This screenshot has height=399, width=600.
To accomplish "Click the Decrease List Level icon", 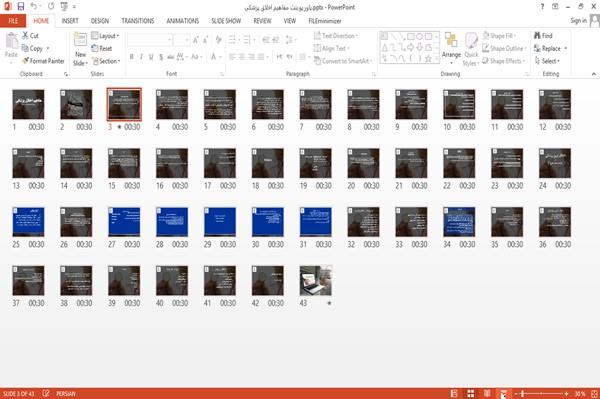I will point(266,40).
